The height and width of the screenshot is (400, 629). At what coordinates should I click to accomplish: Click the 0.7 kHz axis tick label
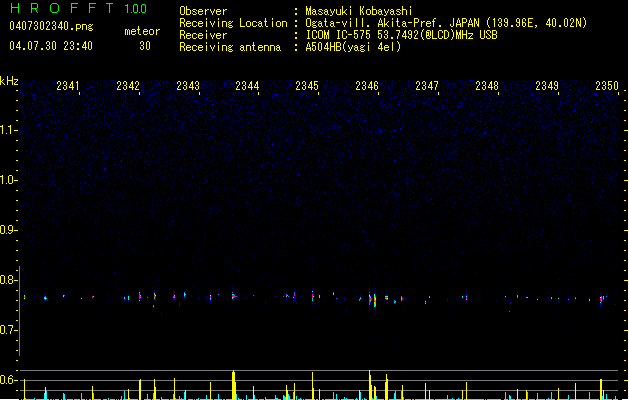[x=8, y=330]
